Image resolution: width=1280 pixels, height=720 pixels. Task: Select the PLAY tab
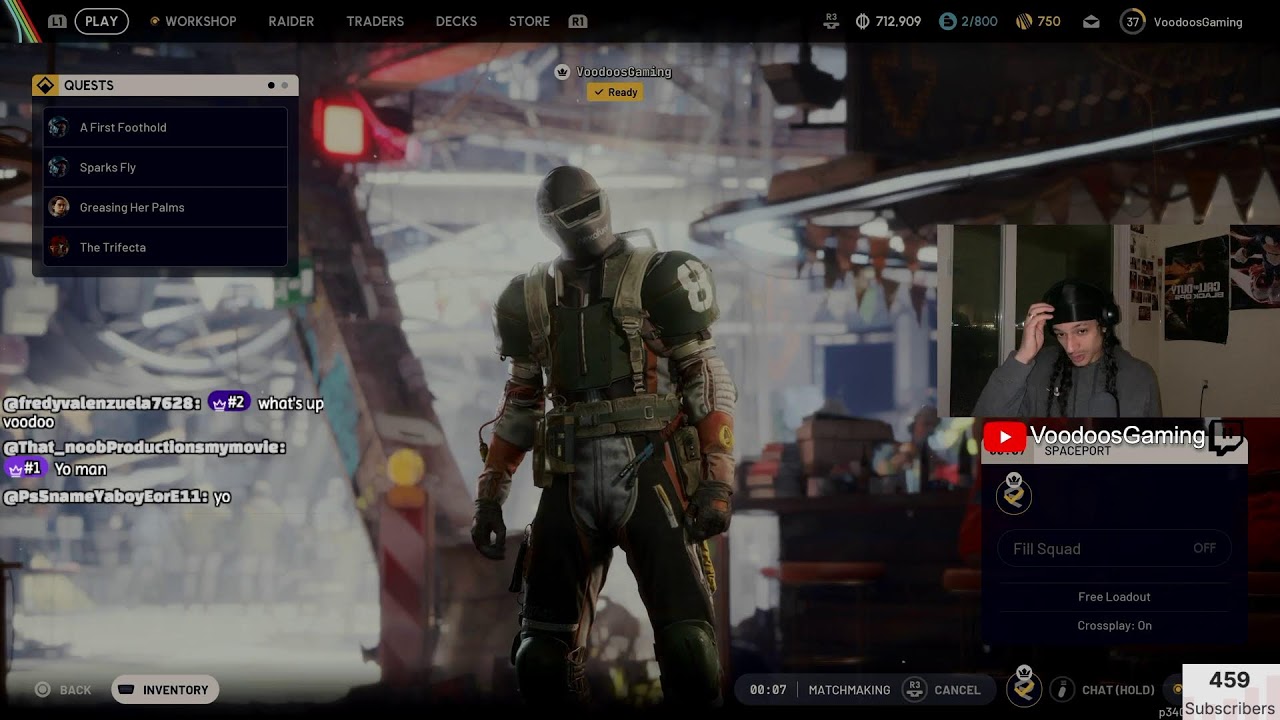(x=101, y=21)
